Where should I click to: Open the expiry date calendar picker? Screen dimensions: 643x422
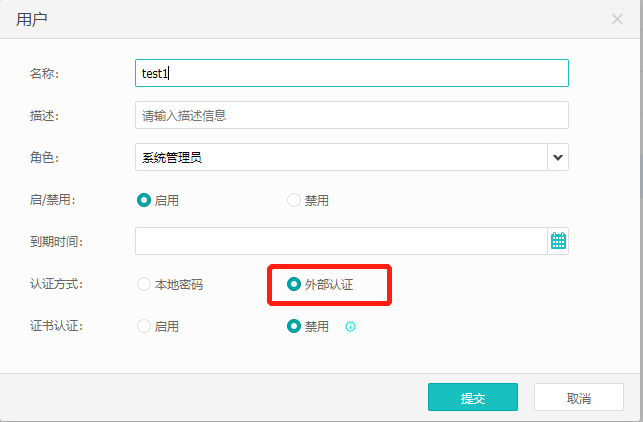(x=558, y=241)
